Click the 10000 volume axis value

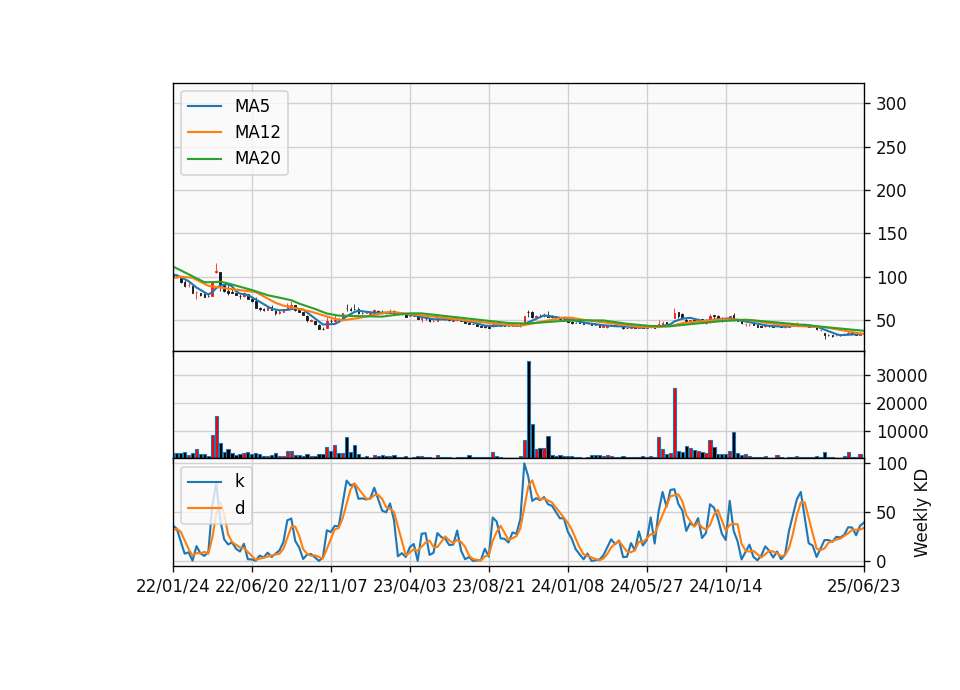coord(901,432)
